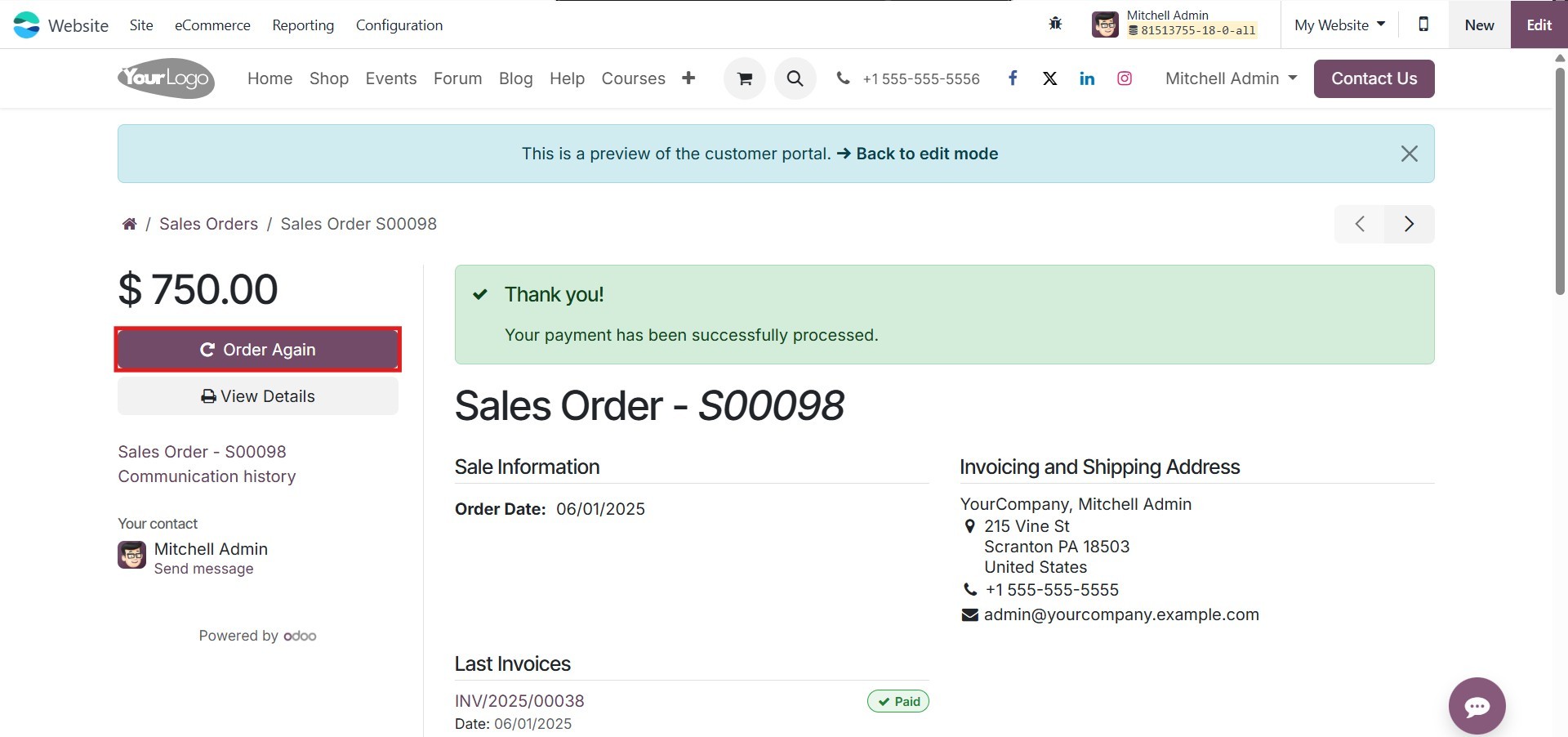Expand the My Website dropdown

(1339, 25)
